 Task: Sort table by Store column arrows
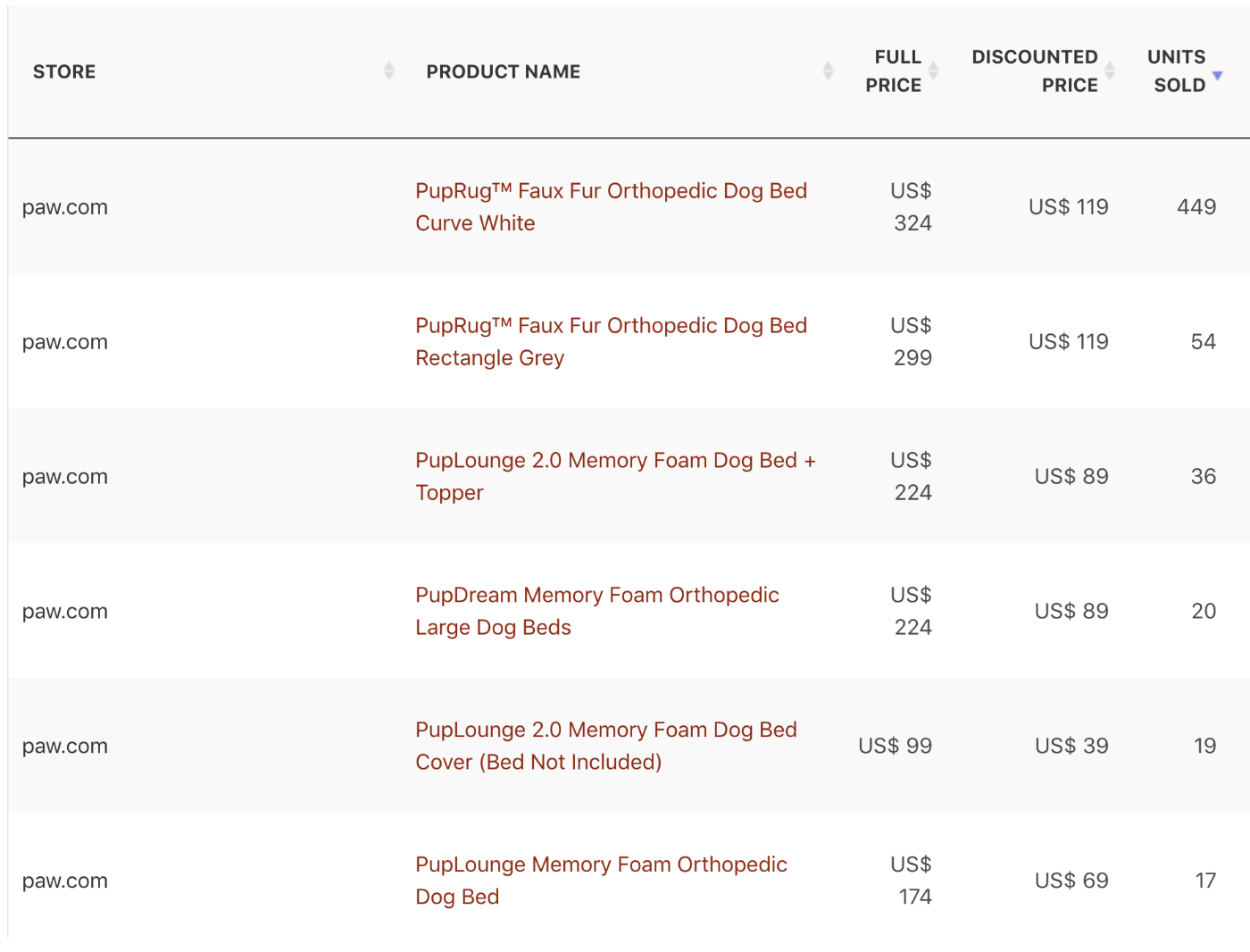tap(388, 71)
